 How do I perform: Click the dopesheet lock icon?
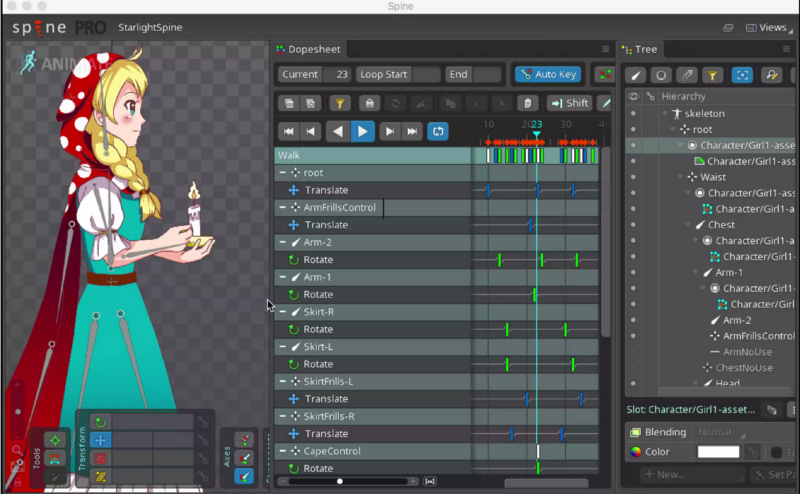point(369,104)
